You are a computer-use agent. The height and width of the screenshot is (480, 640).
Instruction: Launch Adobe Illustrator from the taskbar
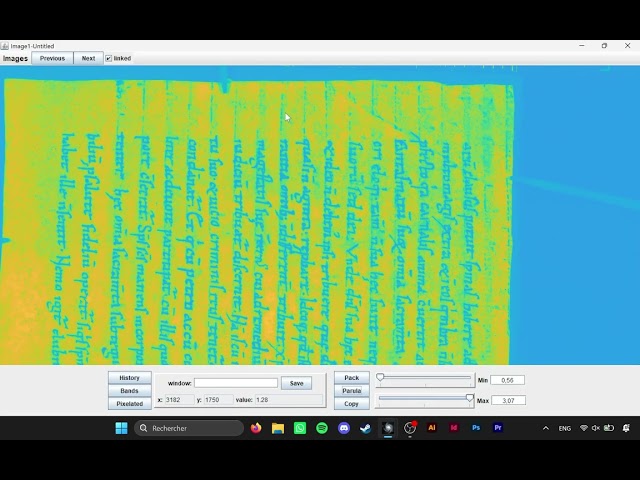432,428
